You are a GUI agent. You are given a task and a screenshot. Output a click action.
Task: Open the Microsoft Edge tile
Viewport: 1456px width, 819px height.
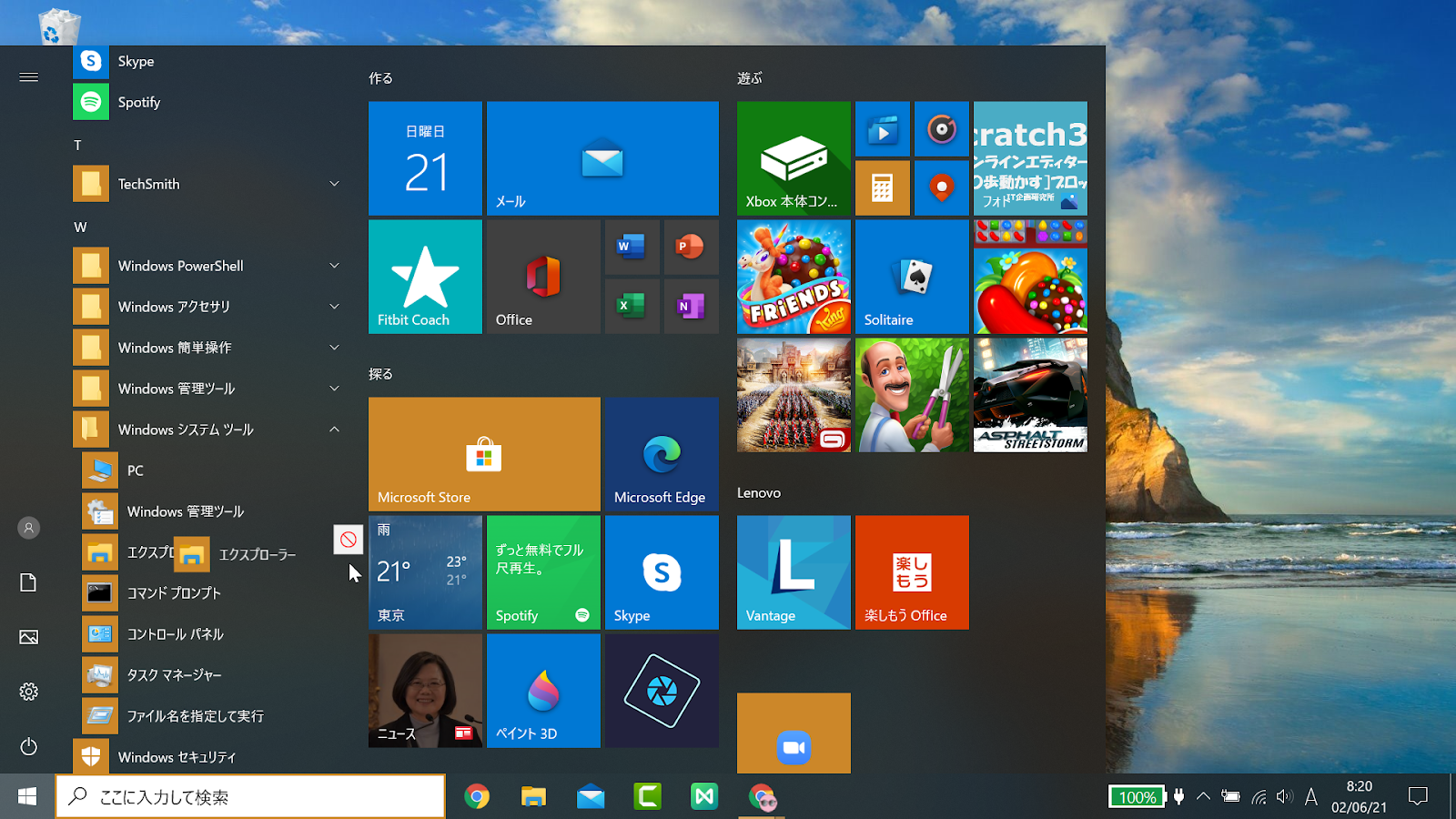tap(662, 454)
